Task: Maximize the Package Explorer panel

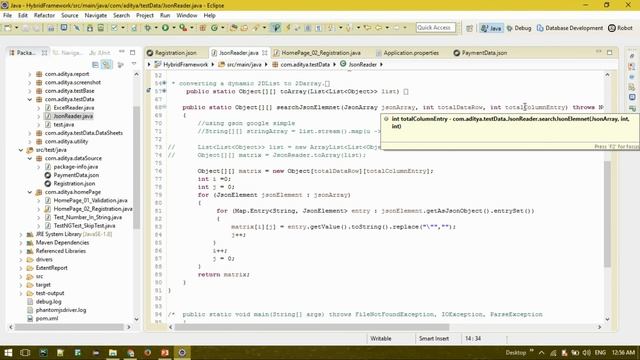Action: (x=133, y=52)
